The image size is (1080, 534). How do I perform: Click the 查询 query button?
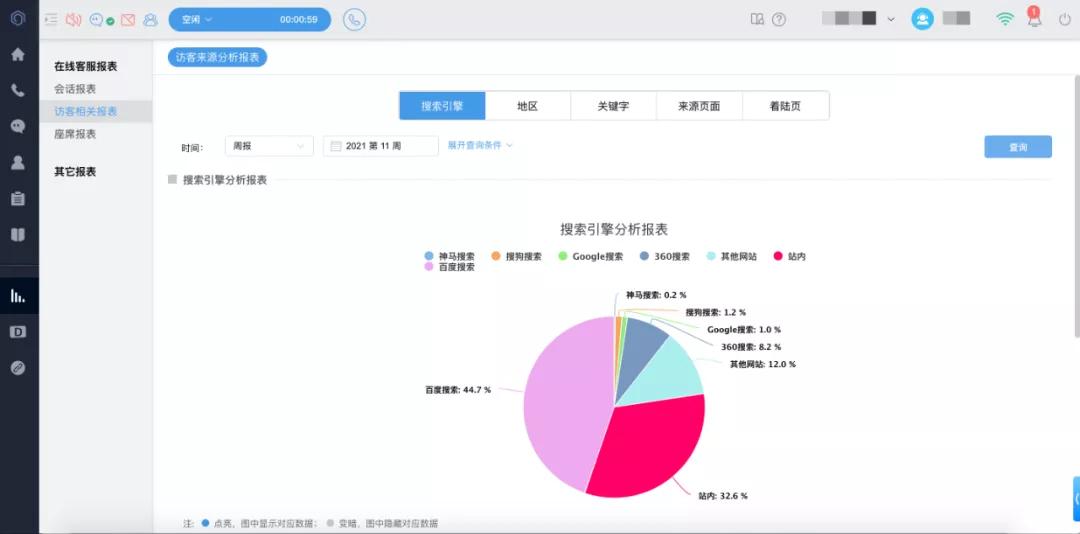[x=1018, y=147]
